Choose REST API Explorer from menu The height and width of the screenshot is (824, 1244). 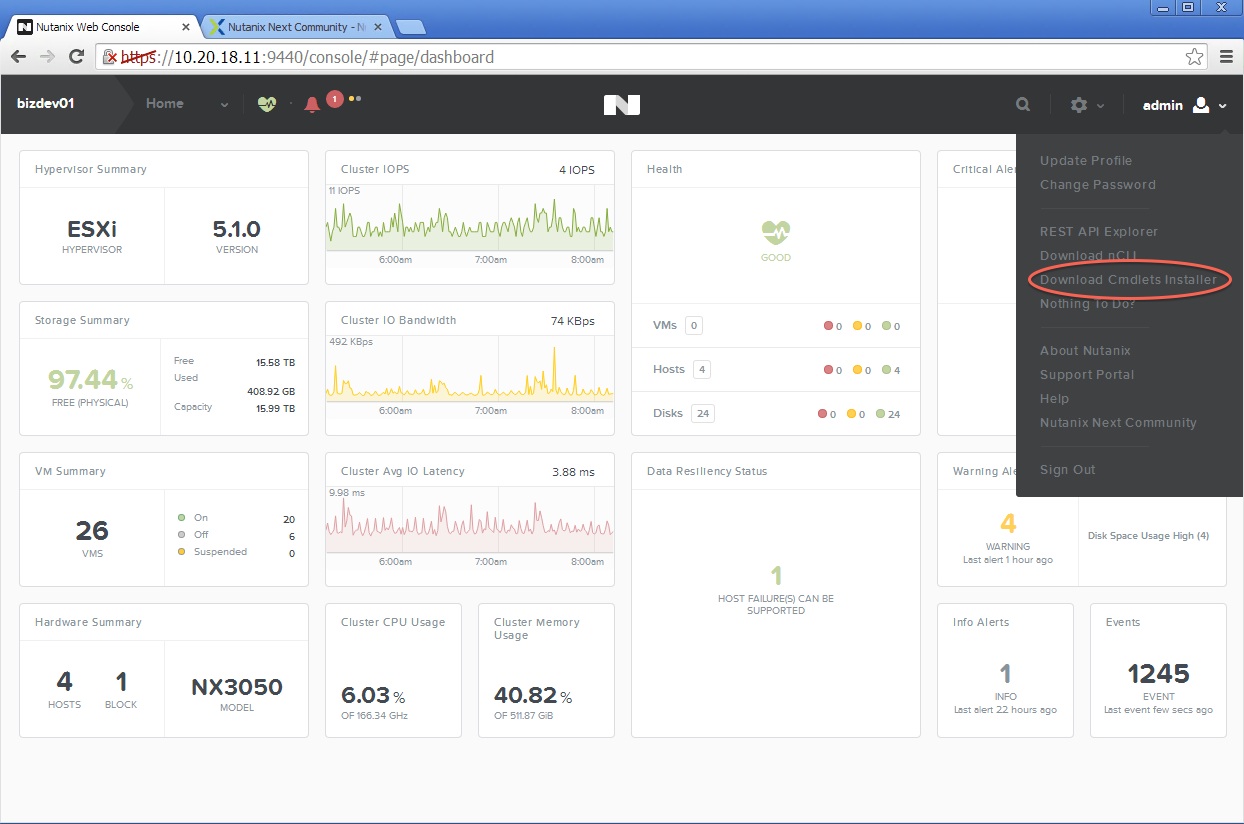coord(1099,231)
